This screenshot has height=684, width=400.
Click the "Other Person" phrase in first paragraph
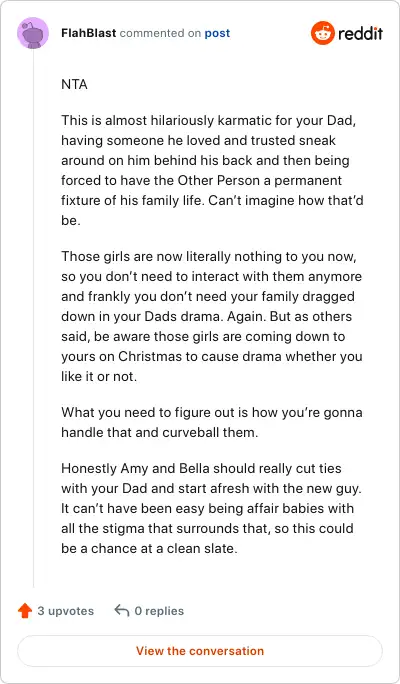coord(203,180)
